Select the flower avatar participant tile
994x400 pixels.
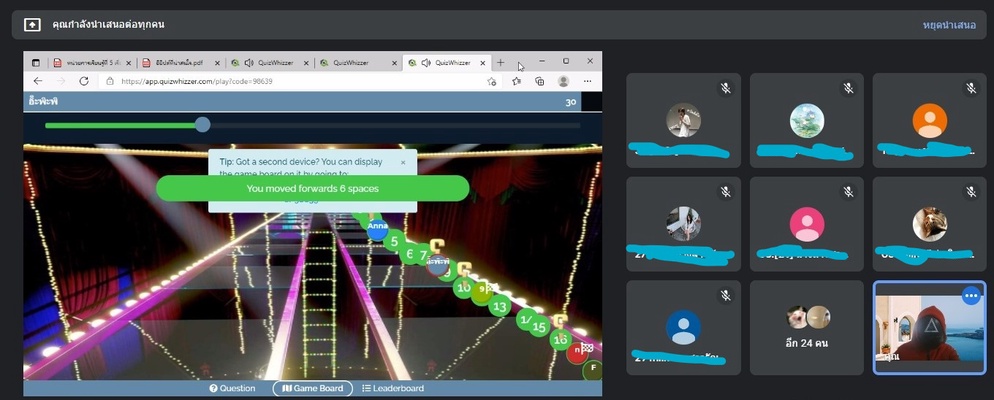coord(806,120)
